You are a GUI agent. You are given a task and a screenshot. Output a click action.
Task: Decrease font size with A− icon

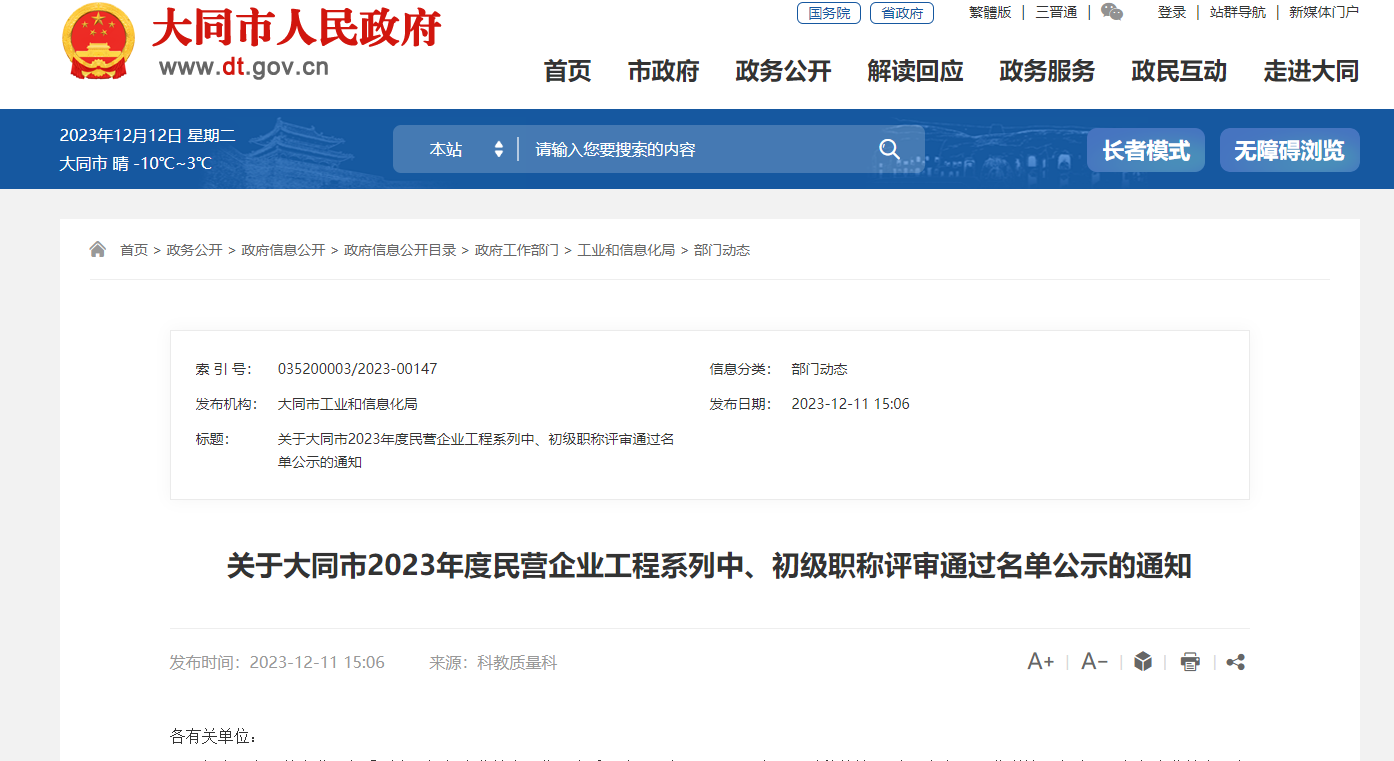click(x=1094, y=662)
